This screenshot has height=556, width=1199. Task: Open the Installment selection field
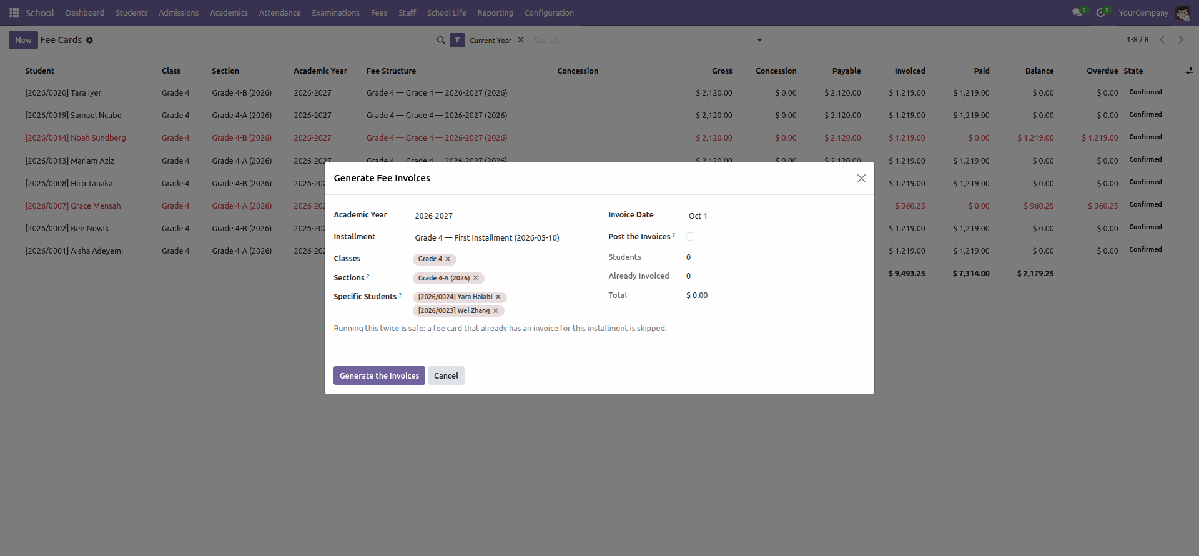pos(505,238)
